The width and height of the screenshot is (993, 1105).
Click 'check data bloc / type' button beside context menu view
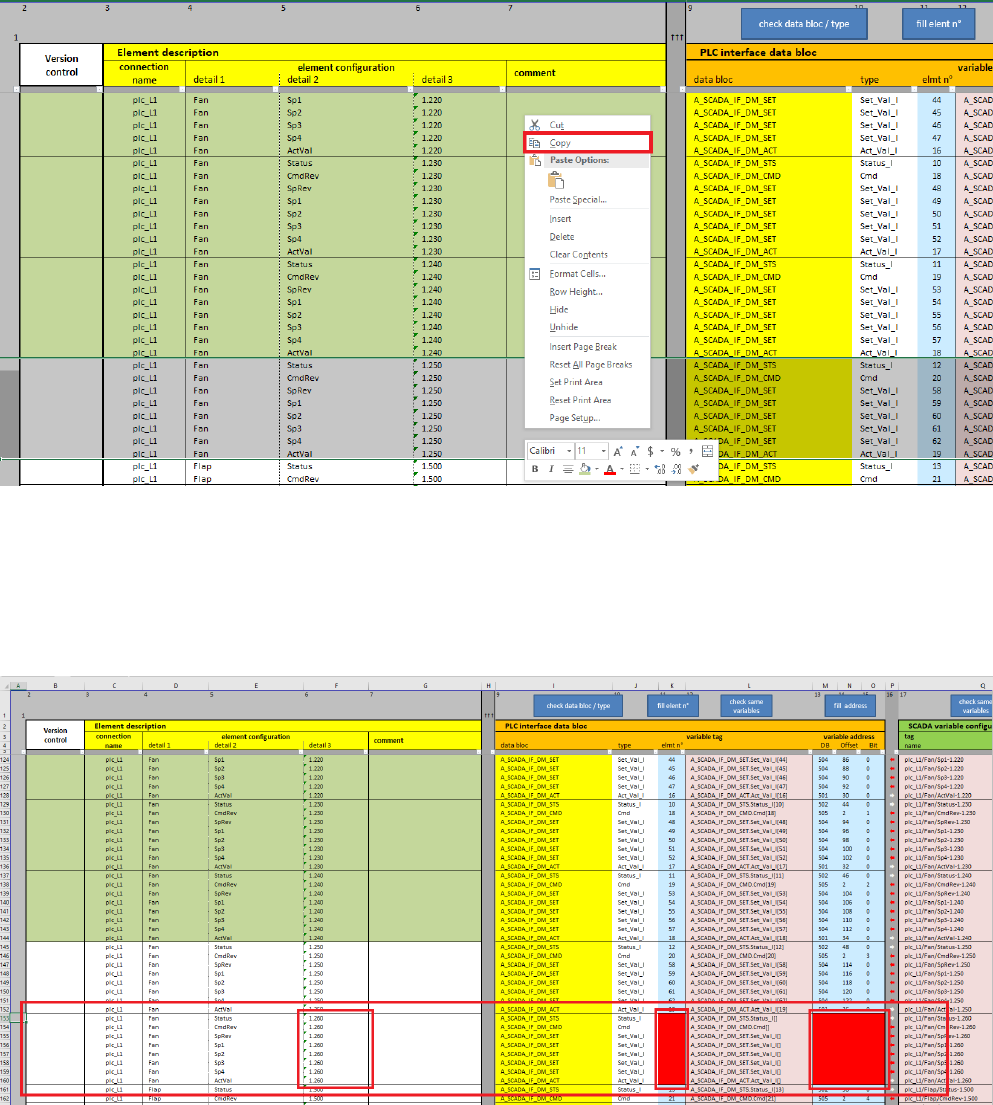pyautogui.click(x=804, y=24)
